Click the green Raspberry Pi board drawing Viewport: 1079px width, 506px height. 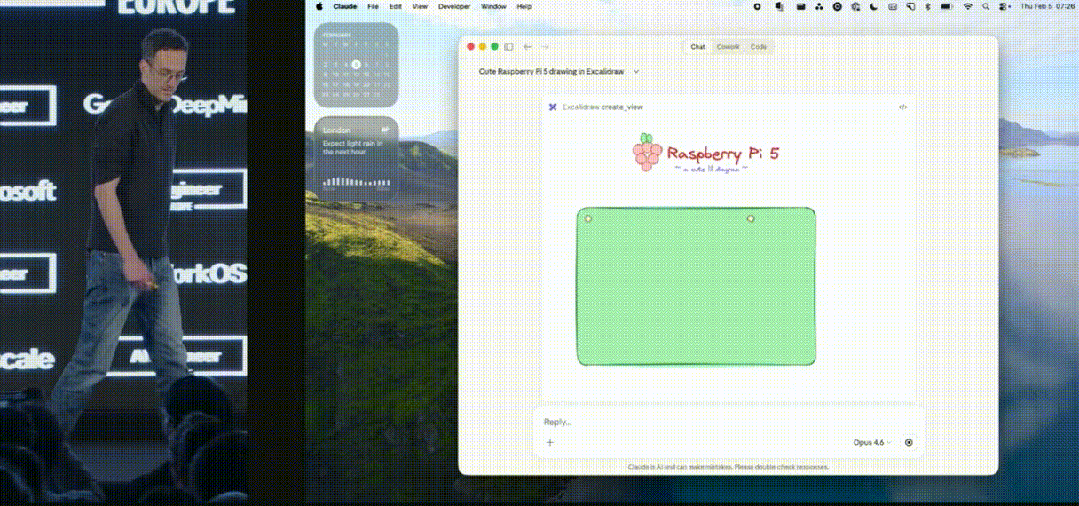(x=696, y=287)
